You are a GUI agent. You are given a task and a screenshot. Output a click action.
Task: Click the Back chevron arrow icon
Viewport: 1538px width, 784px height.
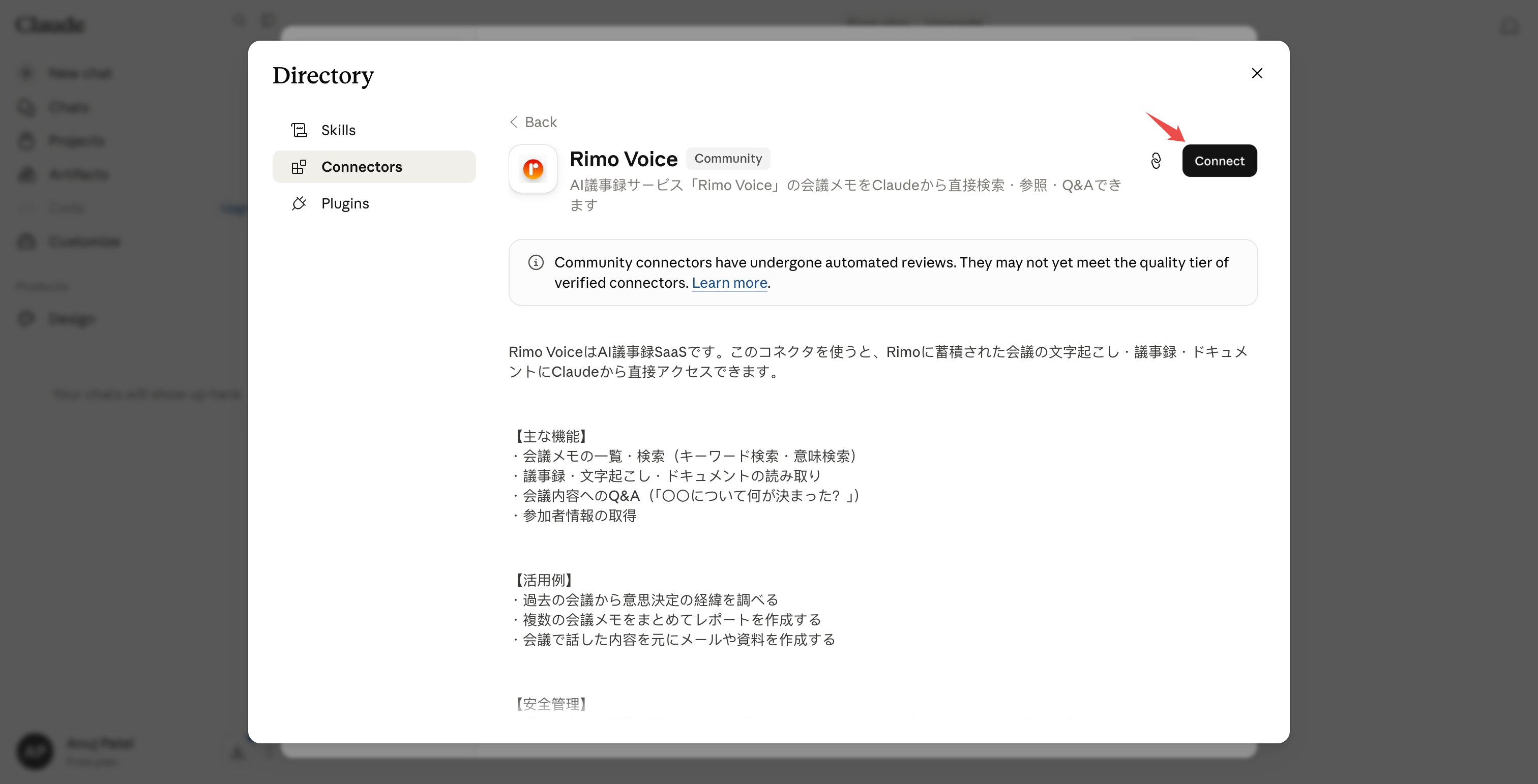click(514, 122)
